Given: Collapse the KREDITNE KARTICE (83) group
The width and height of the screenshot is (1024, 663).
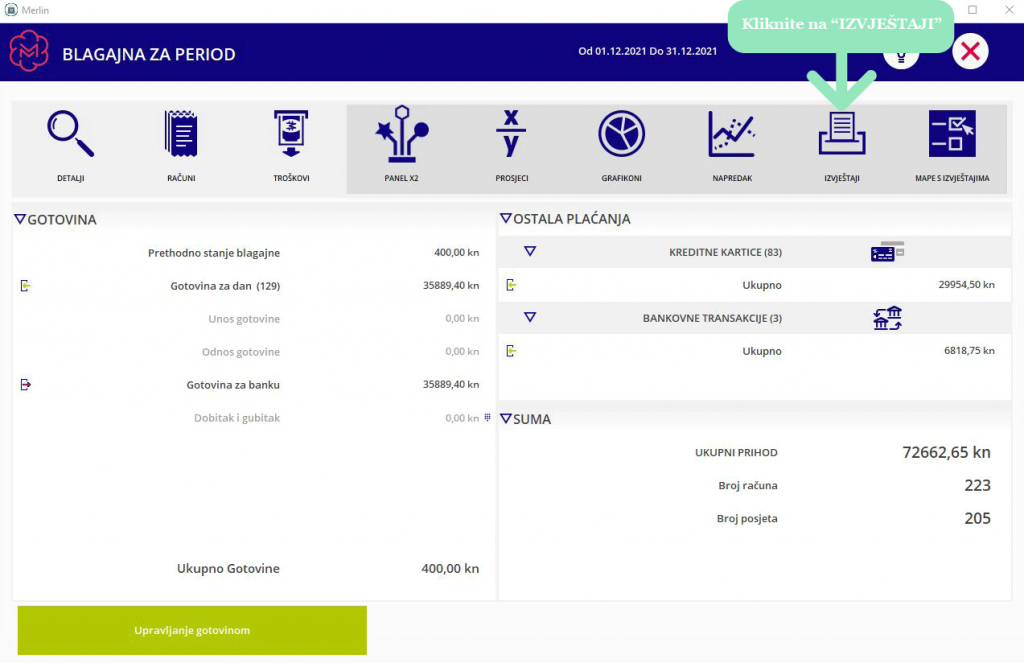Looking at the screenshot, I should coord(530,251).
